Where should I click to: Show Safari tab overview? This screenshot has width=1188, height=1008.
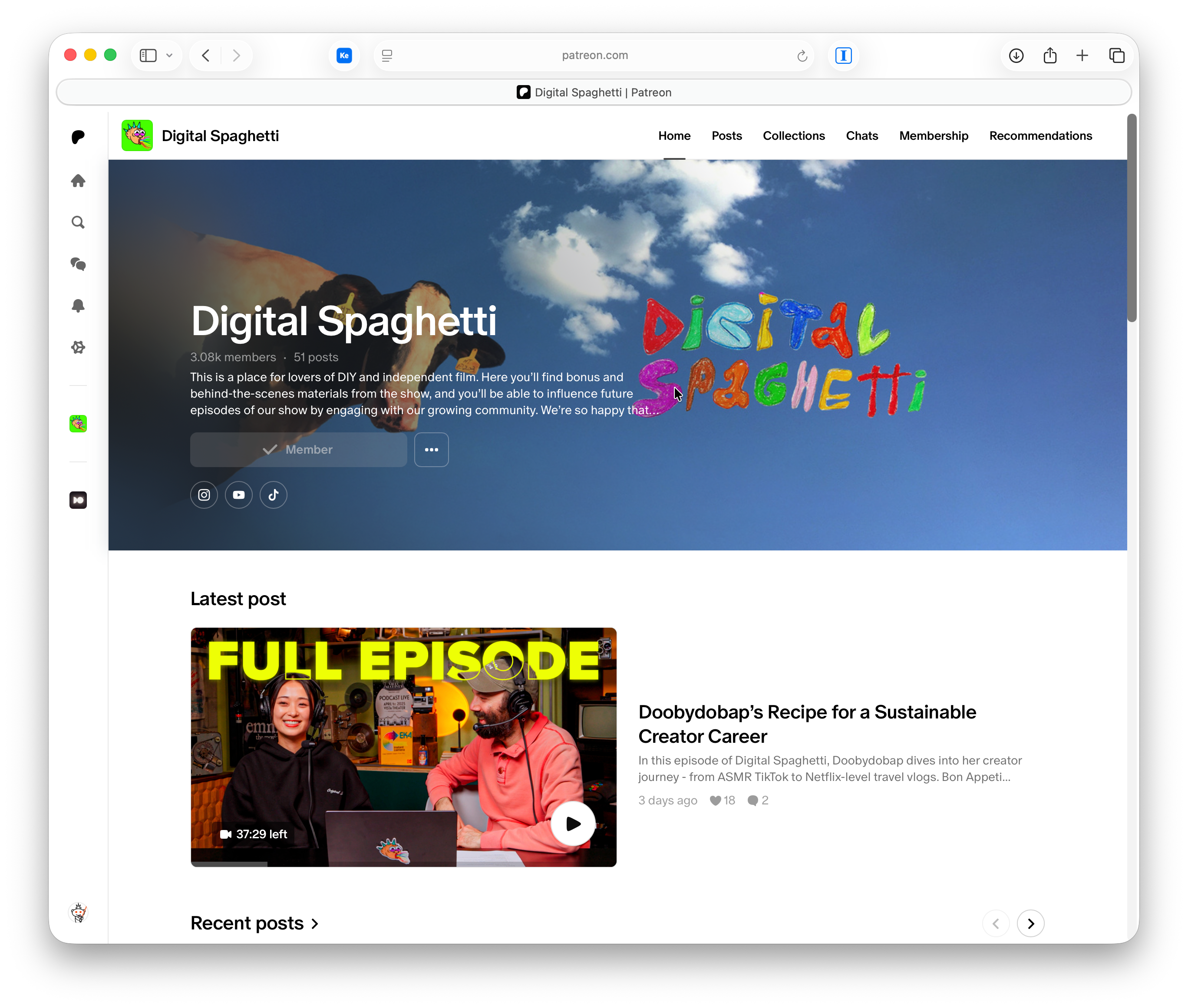click(x=1116, y=56)
